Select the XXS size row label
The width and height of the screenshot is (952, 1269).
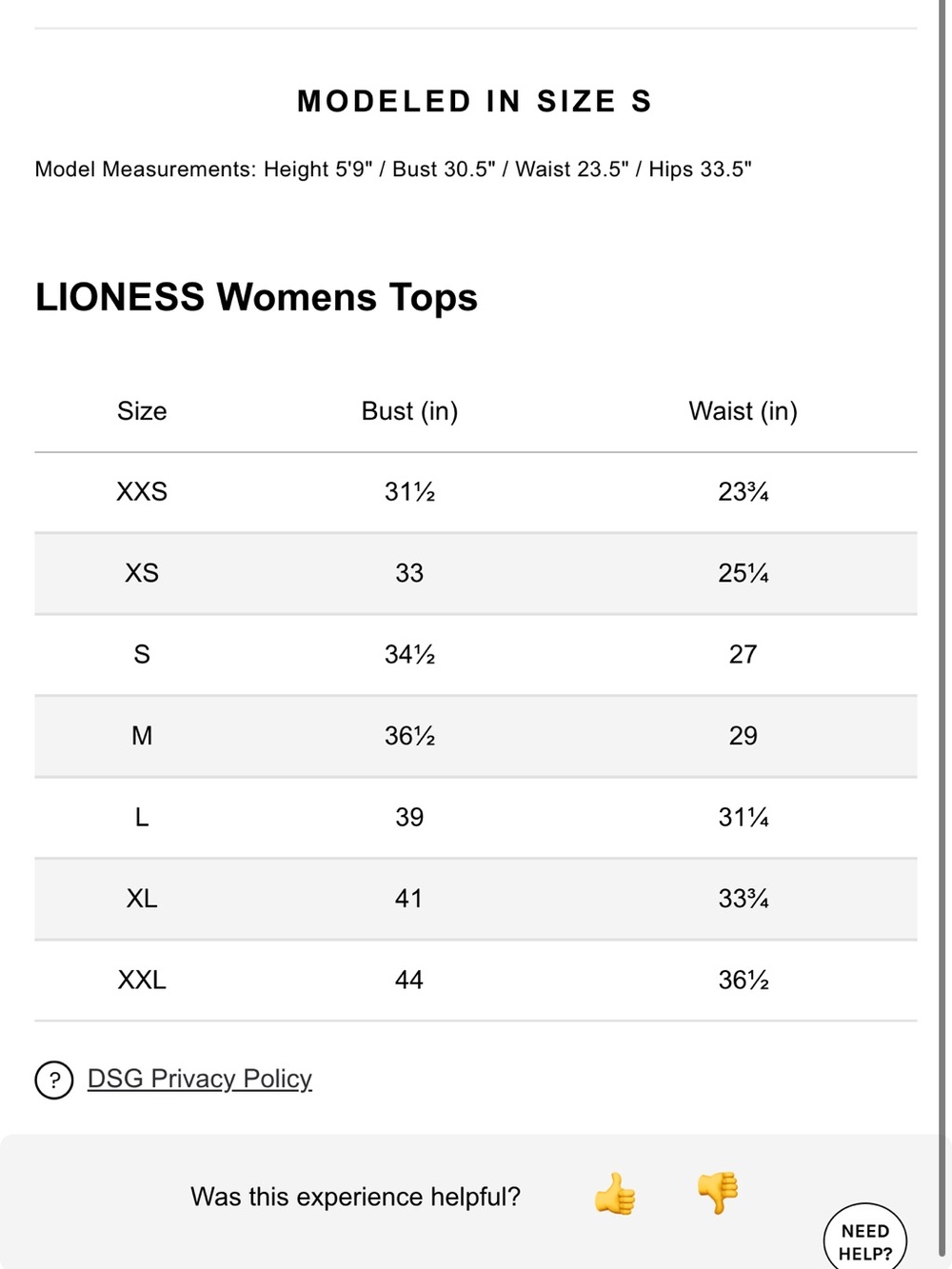click(142, 492)
